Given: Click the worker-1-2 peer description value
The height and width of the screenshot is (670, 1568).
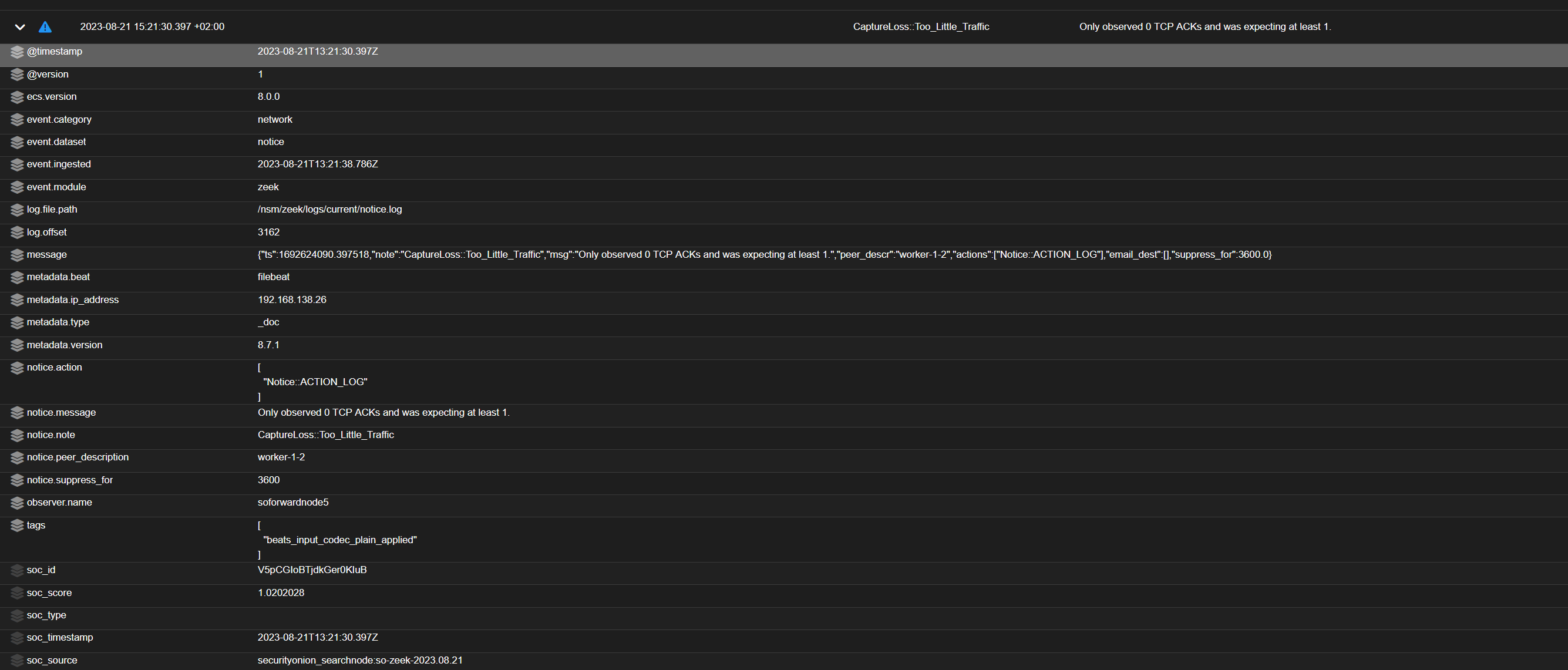Looking at the screenshot, I should click(281, 457).
